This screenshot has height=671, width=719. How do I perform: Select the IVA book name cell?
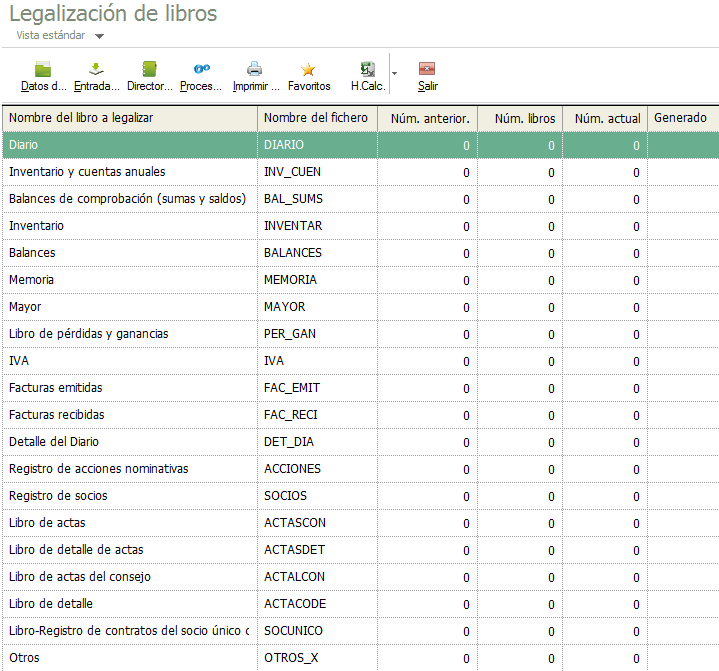130,361
